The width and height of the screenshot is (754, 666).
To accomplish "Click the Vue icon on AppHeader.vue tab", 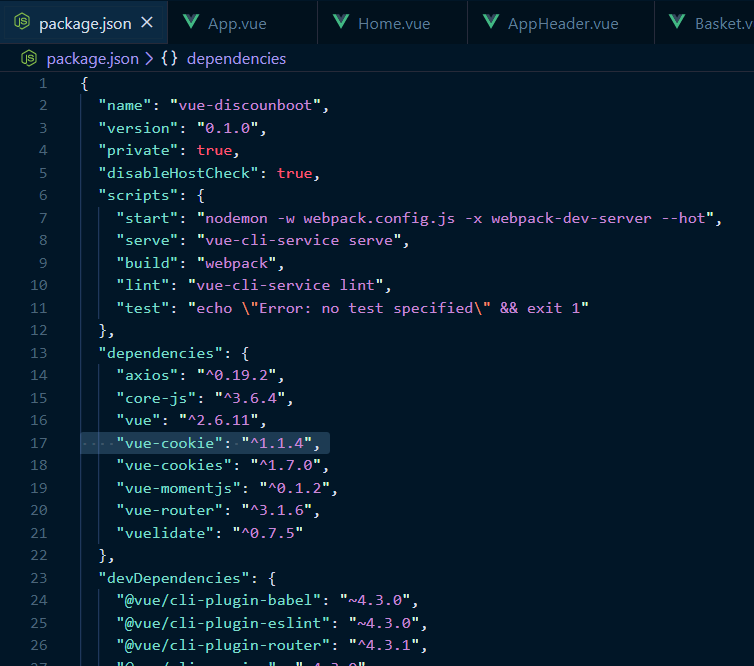I will (x=491, y=22).
